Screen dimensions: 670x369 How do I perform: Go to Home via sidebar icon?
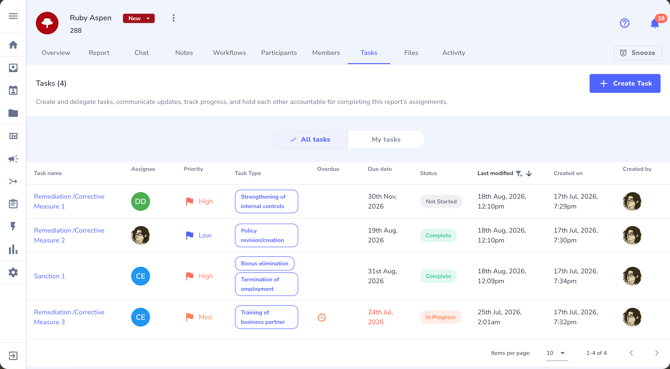13,45
